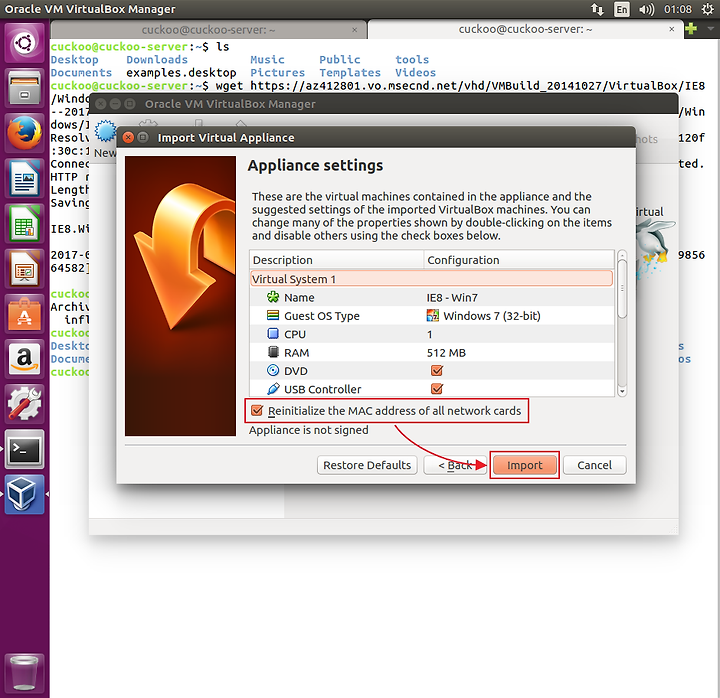The image size is (720, 698).
Task: Click the DVD disc icon
Action: point(273,370)
